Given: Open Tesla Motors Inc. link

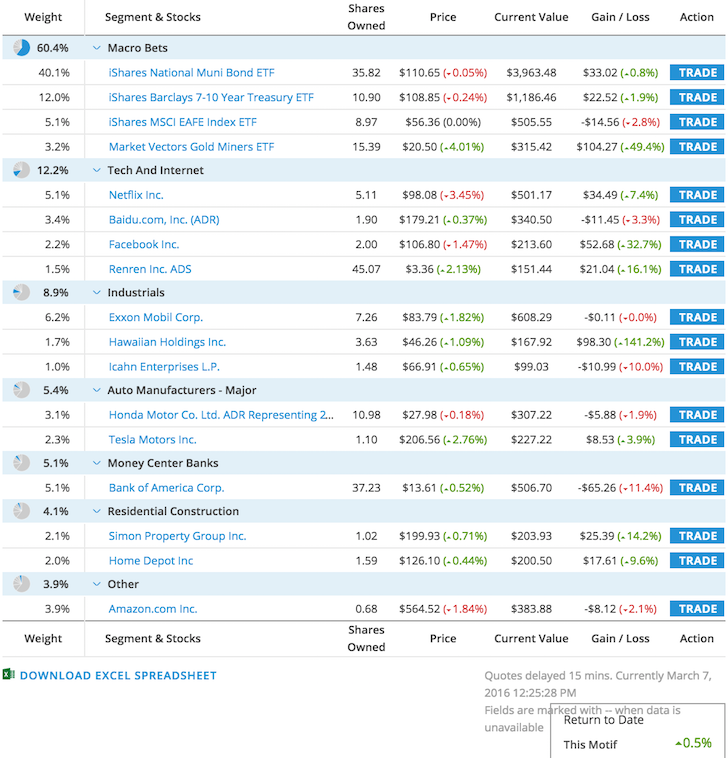Looking at the screenshot, I should click(x=153, y=439).
